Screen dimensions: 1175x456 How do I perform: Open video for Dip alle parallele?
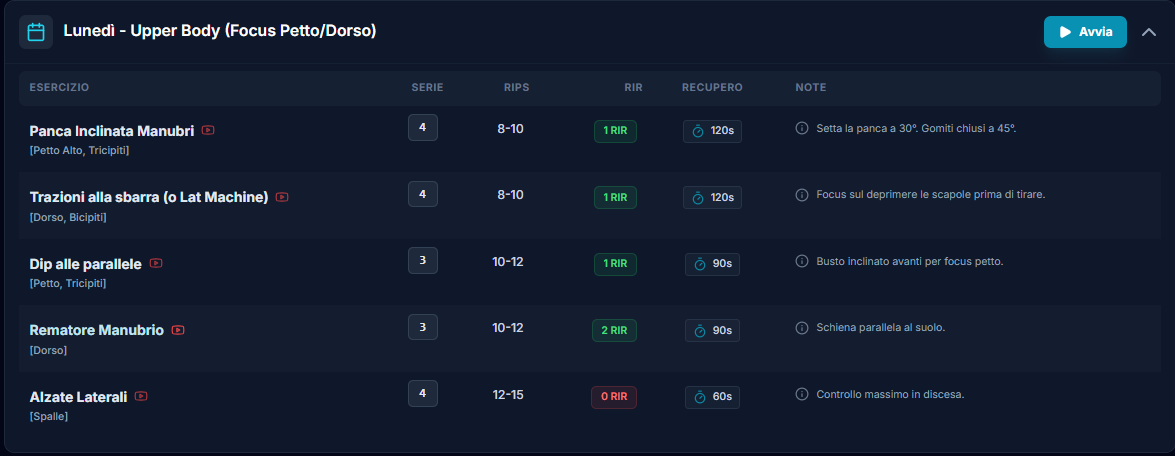point(156,264)
